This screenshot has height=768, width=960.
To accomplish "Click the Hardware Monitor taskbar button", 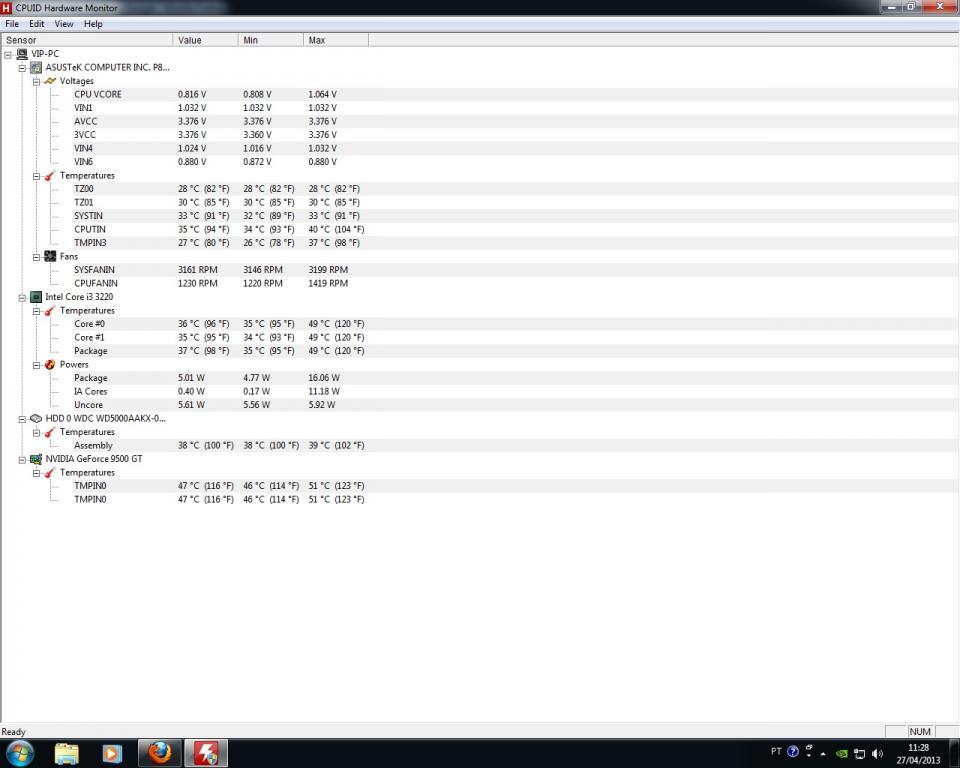I will [x=206, y=753].
